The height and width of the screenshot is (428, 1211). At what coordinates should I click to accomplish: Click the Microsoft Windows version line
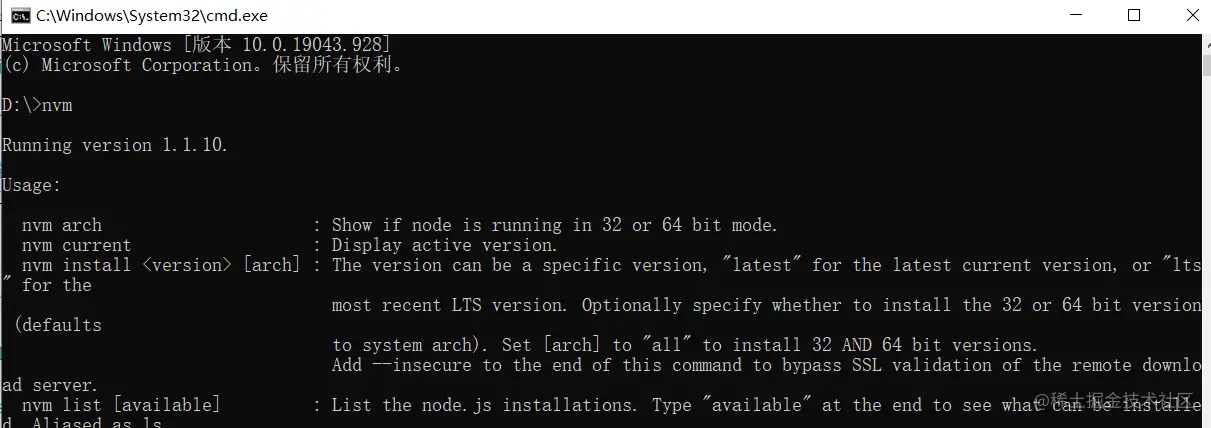pos(196,45)
